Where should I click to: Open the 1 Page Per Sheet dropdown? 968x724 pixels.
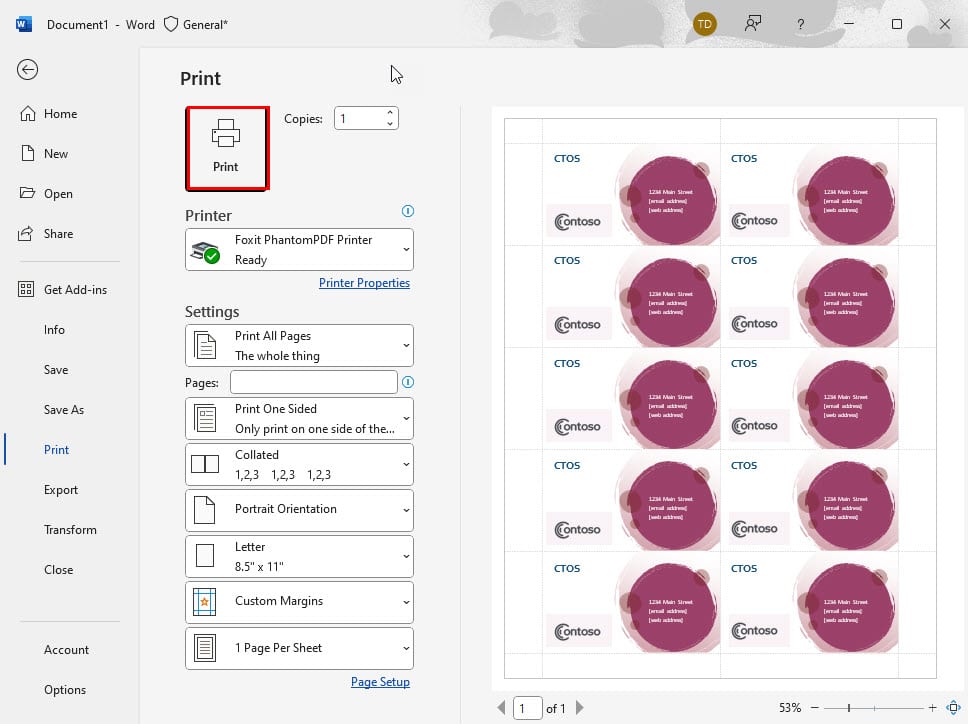pyautogui.click(x=299, y=649)
